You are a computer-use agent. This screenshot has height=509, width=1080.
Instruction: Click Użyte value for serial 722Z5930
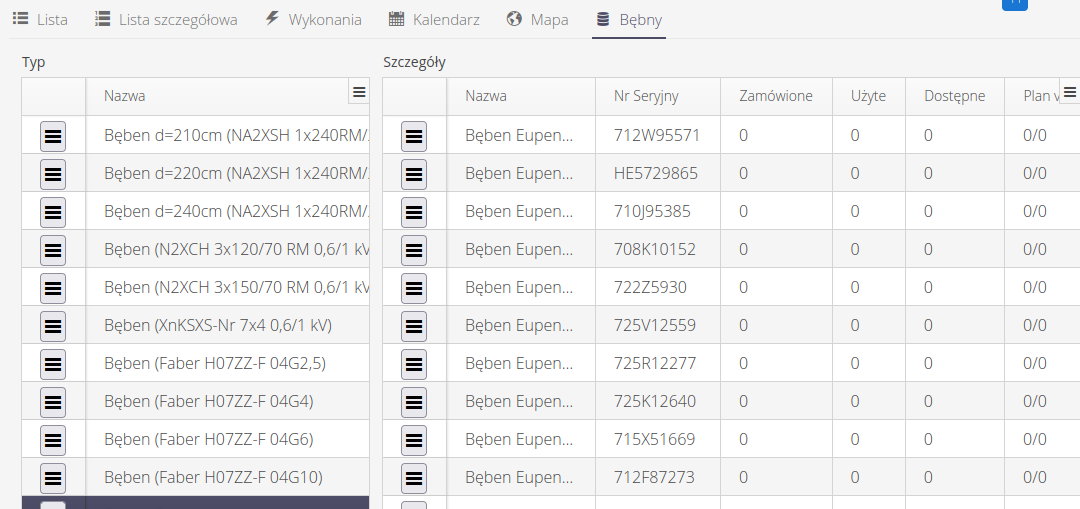click(855, 287)
